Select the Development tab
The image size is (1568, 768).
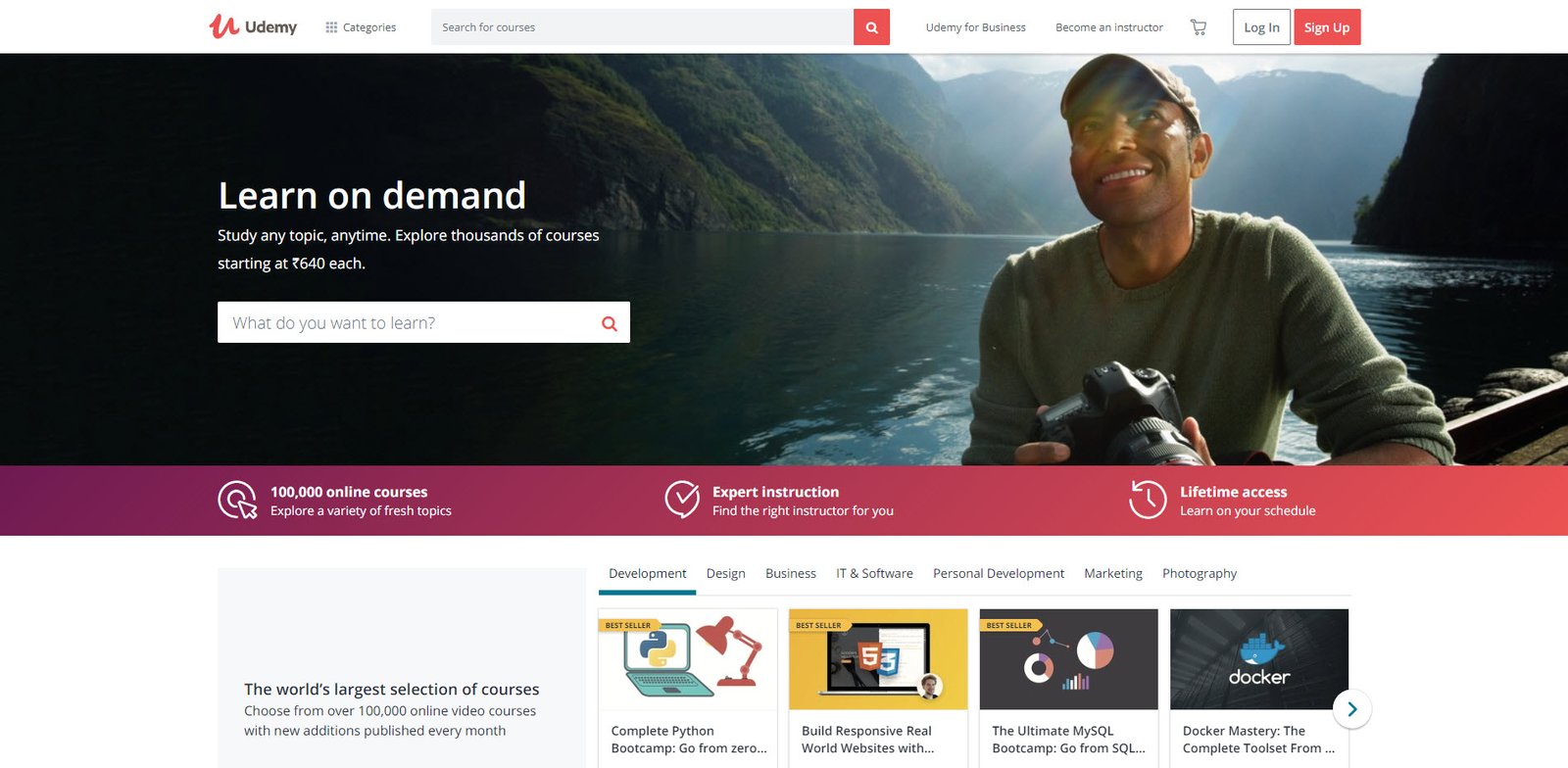[647, 573]
